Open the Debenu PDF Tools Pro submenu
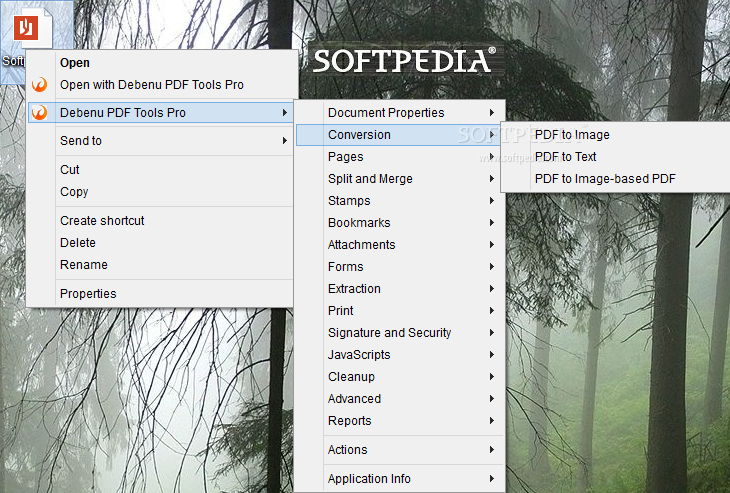Image resolution: width=730 pixels, height=493 pixels. pos(161,113)
